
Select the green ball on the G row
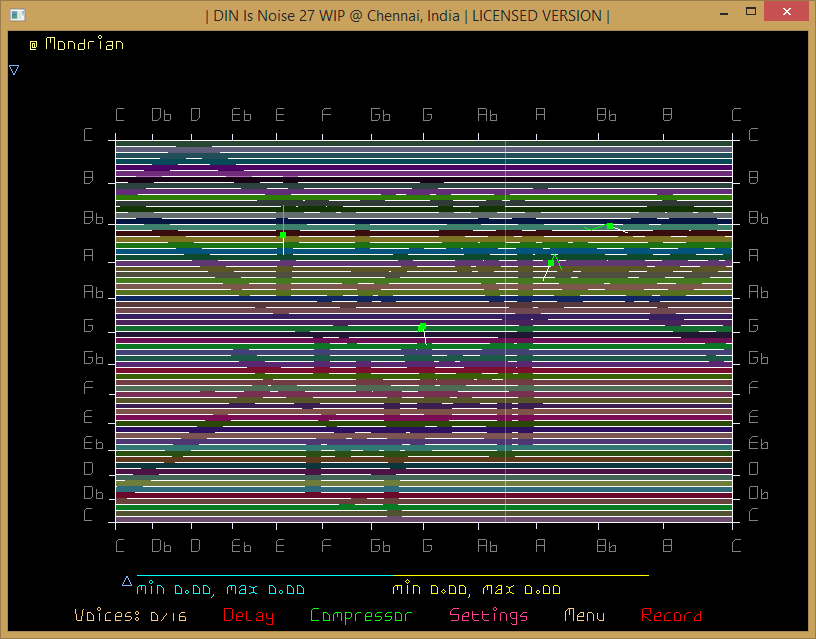(422, 327)
